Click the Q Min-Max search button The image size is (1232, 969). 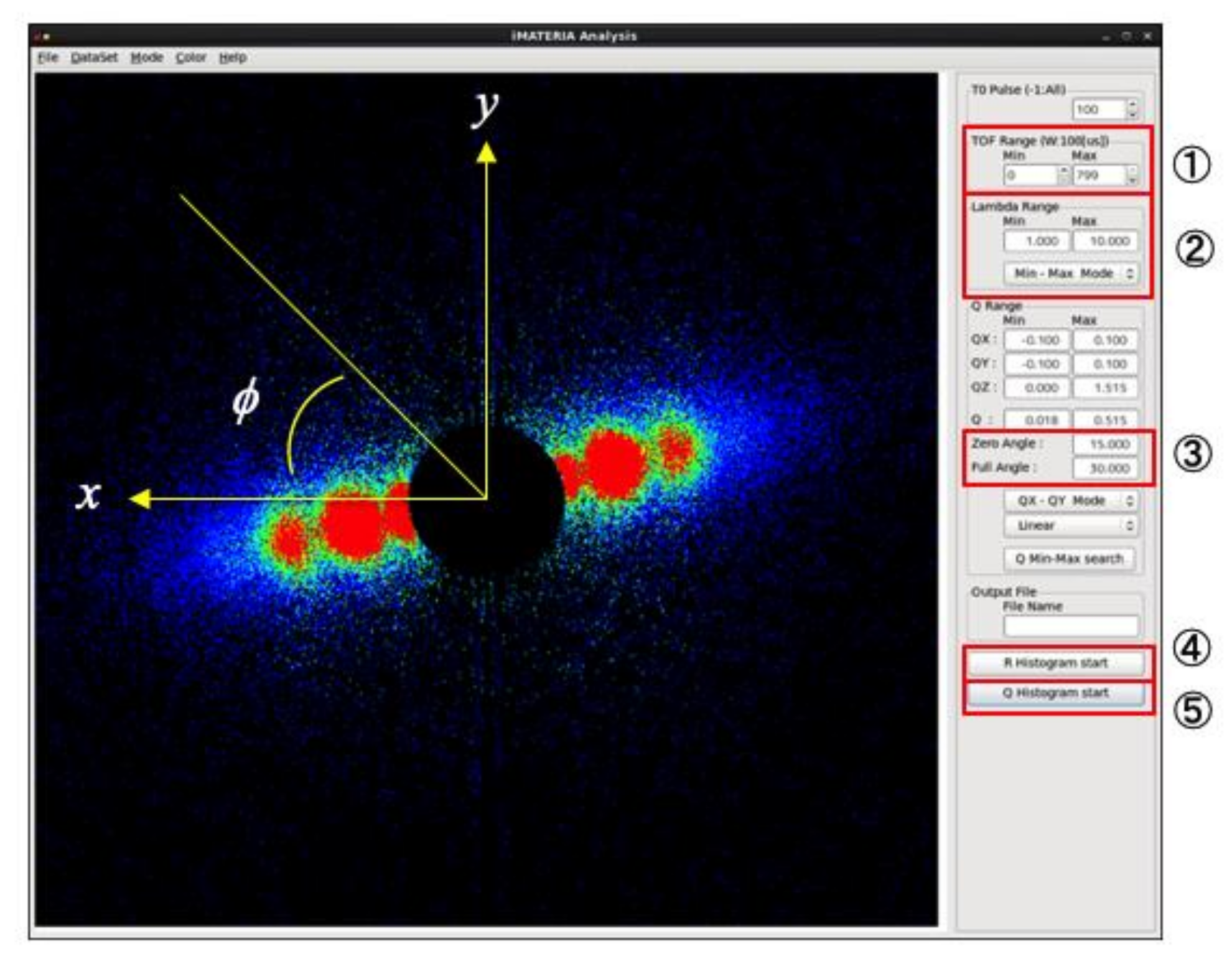click(1069, 558)
